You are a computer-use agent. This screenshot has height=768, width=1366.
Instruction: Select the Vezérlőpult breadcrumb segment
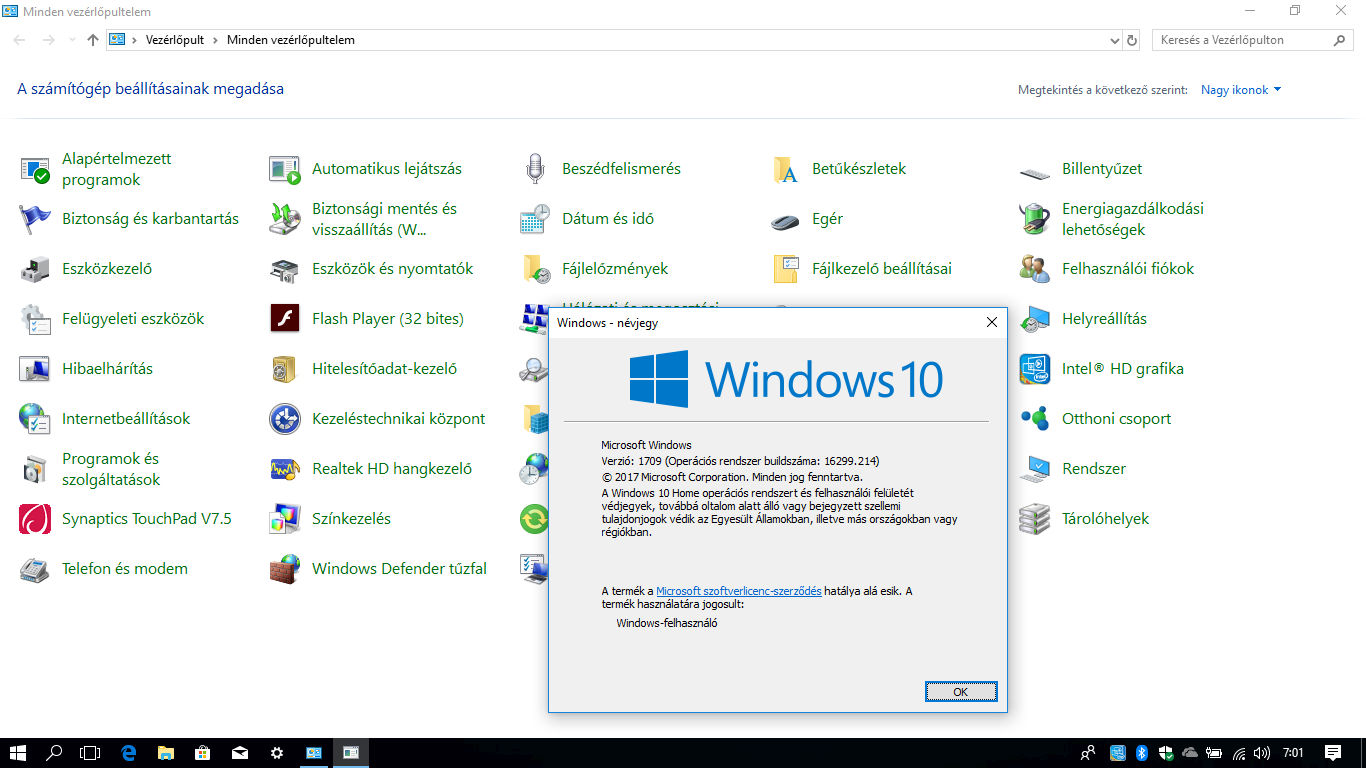174,40
